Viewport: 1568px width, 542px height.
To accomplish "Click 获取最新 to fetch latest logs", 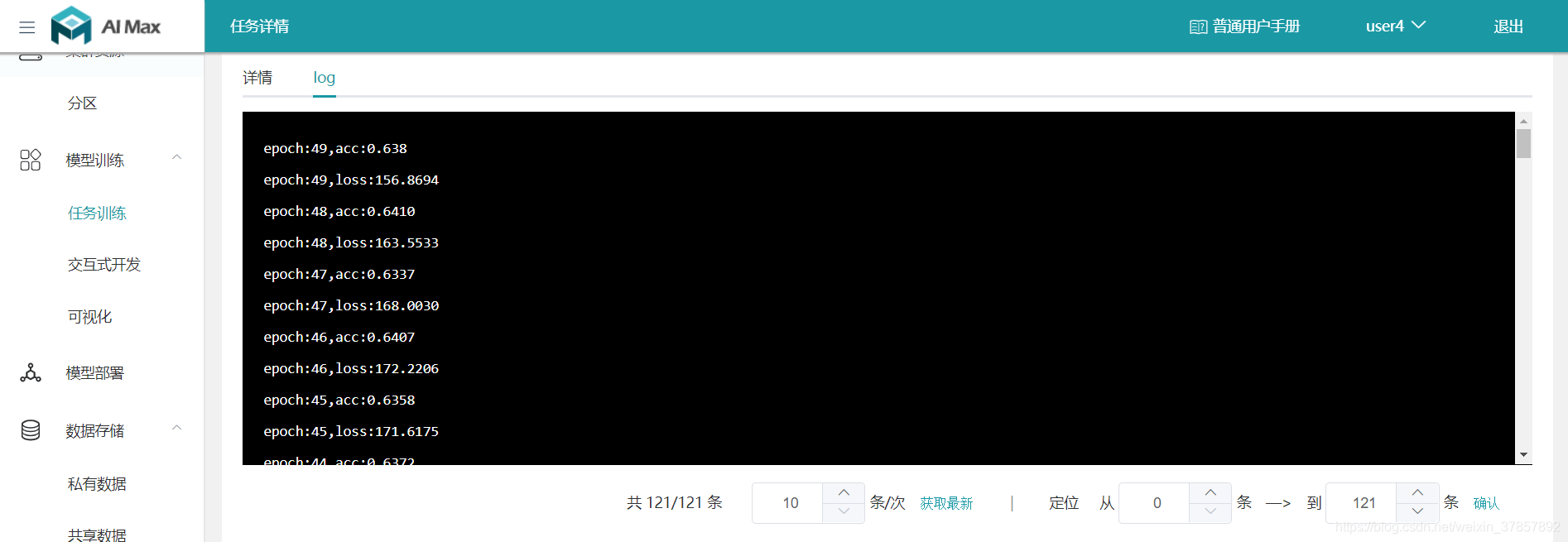I will click(946, 503).
